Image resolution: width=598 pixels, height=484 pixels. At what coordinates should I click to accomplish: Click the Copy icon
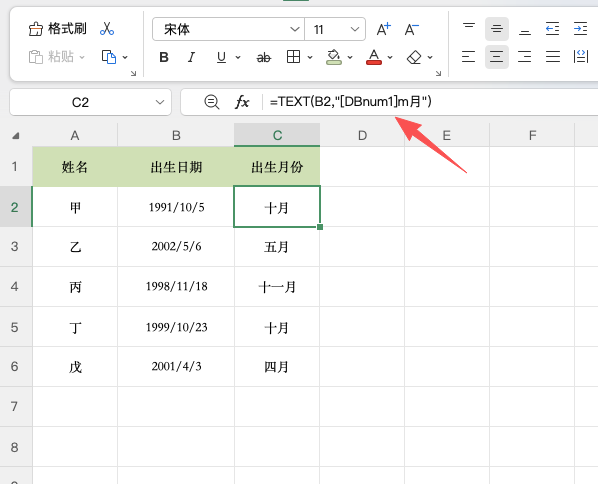coord(109,57)
